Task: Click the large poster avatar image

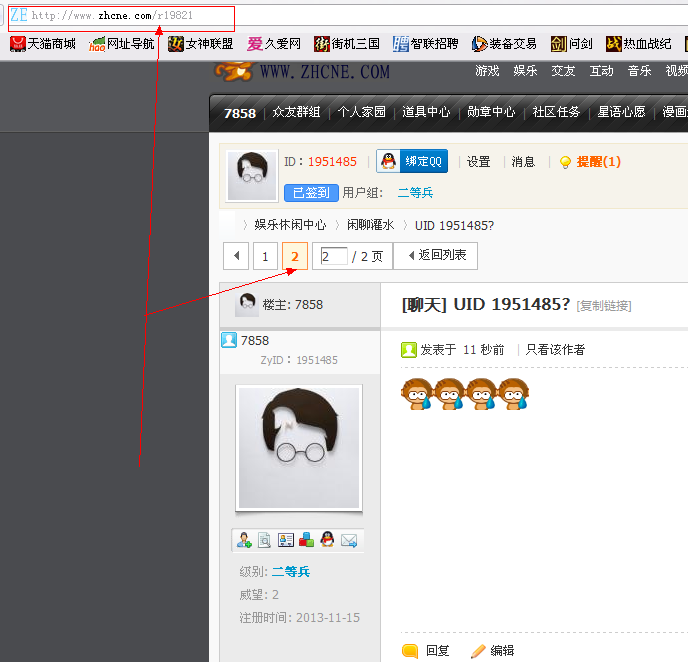Action: (299, 448)
